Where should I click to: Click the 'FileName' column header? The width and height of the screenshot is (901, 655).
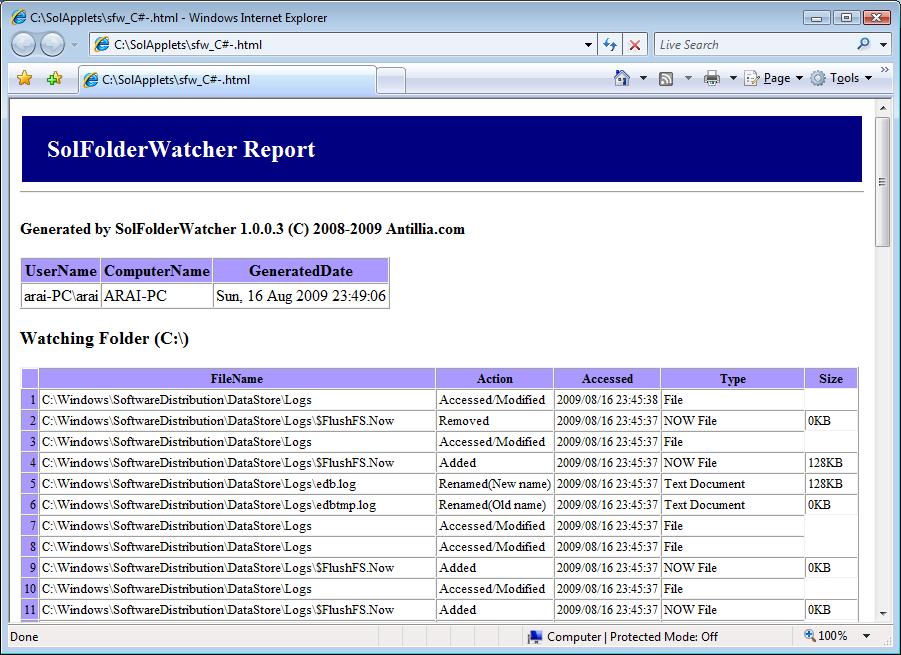click(x=237, y=379)
